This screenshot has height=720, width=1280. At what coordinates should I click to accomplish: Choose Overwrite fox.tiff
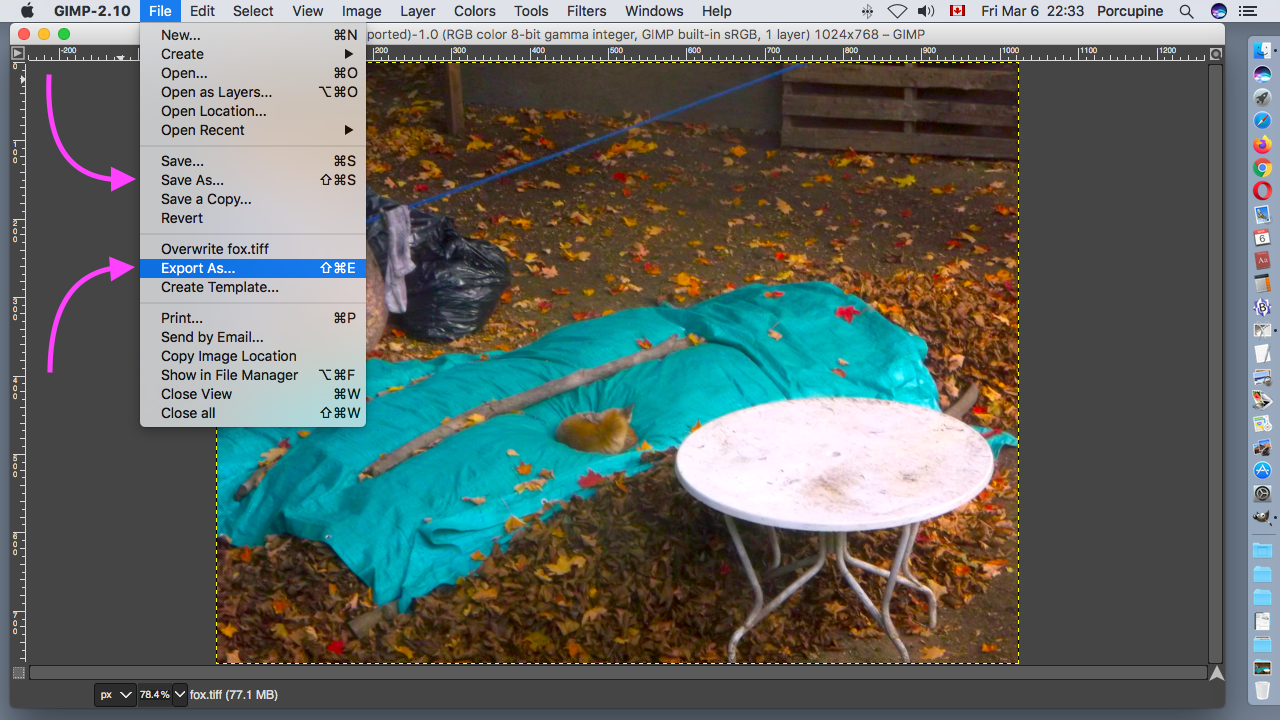click(253, 249)
